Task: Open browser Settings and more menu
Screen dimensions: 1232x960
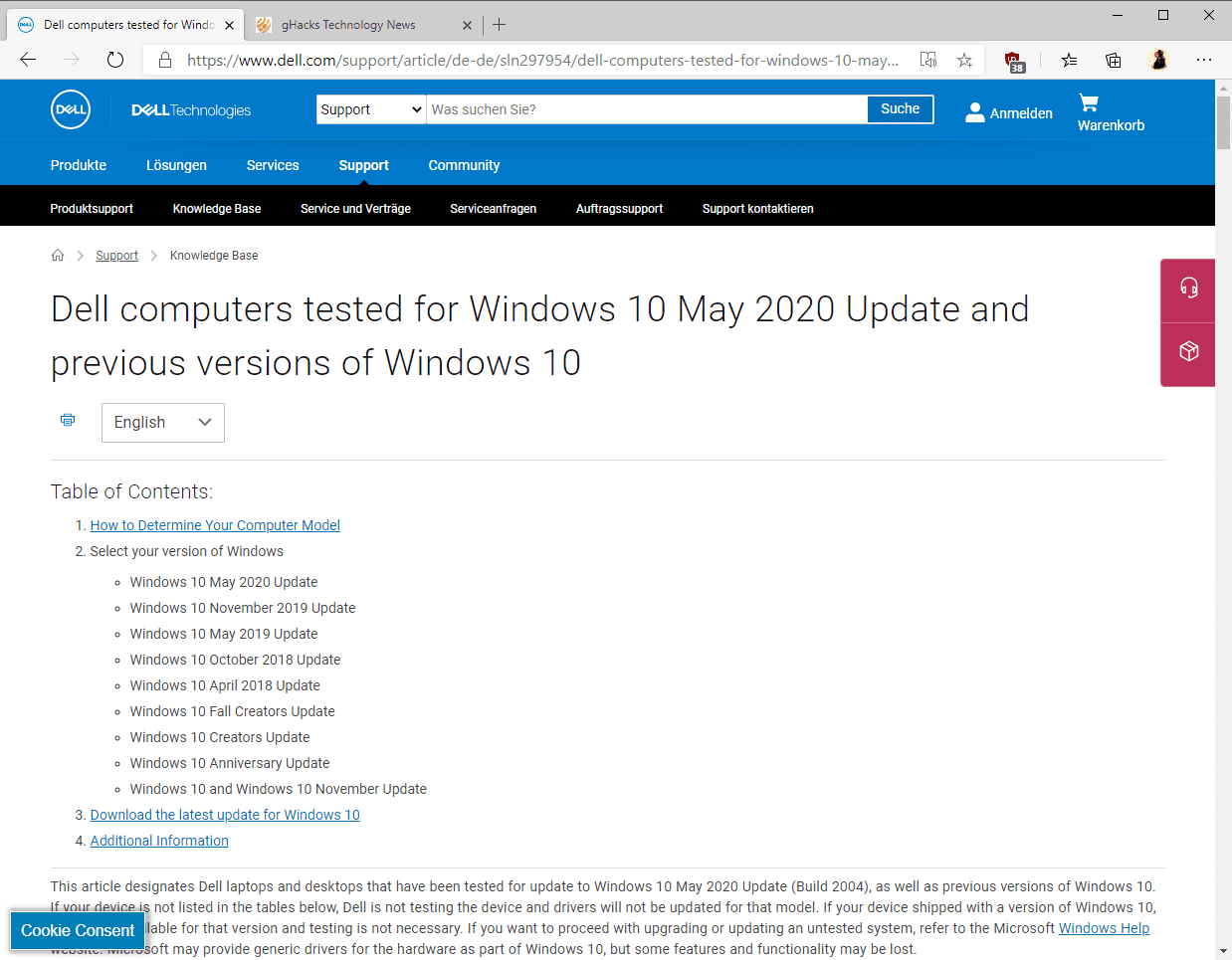Action: point(1204,60)
